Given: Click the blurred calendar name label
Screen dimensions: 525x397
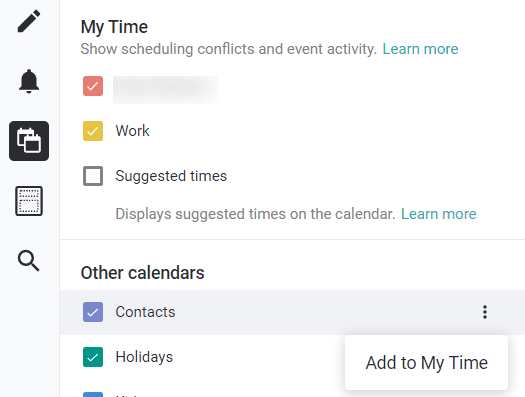Looking at the screenshot, I should [165, 90].
